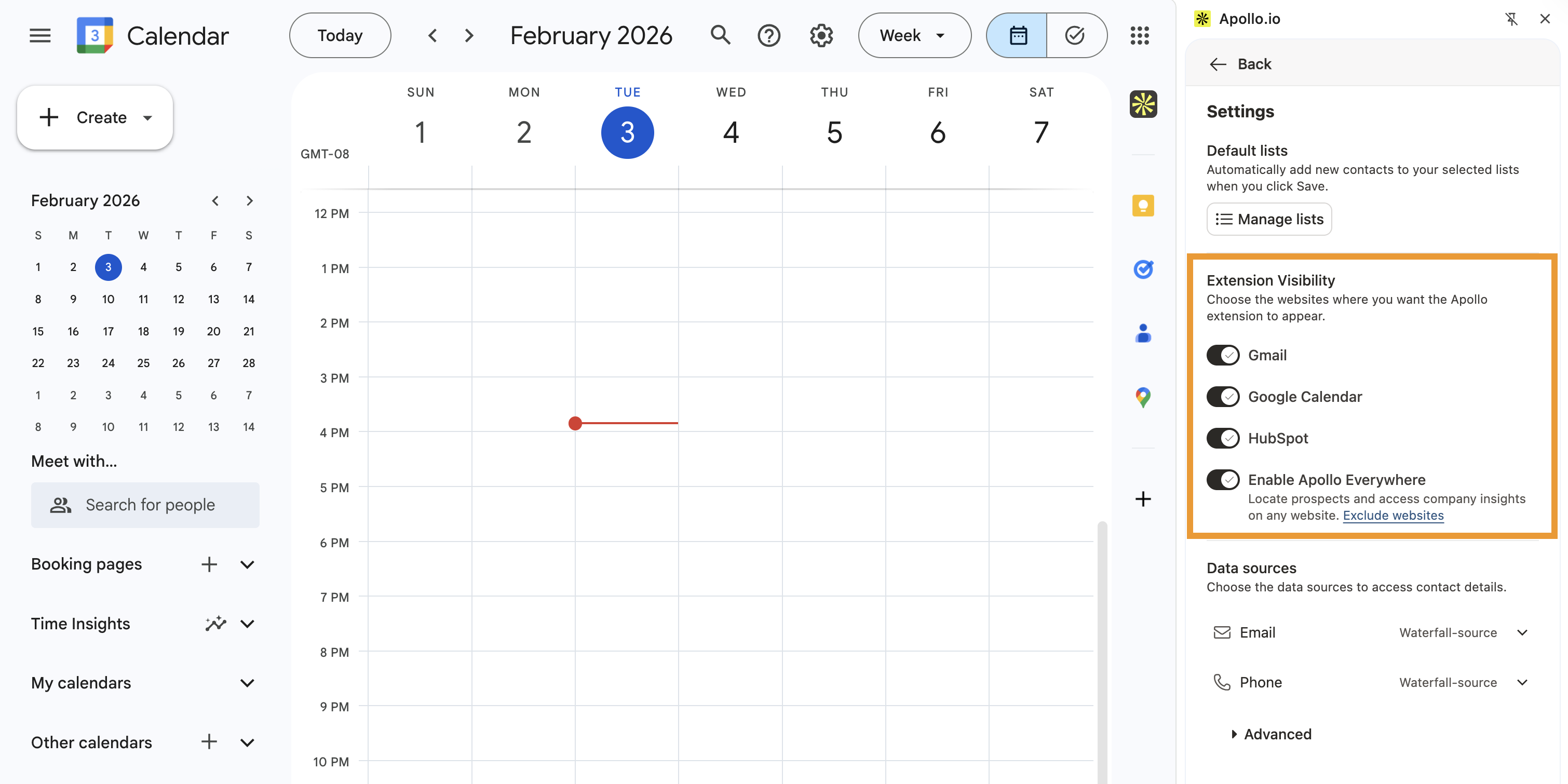
Task: Open calendar settings gear menu
Action: click(820, 35)
